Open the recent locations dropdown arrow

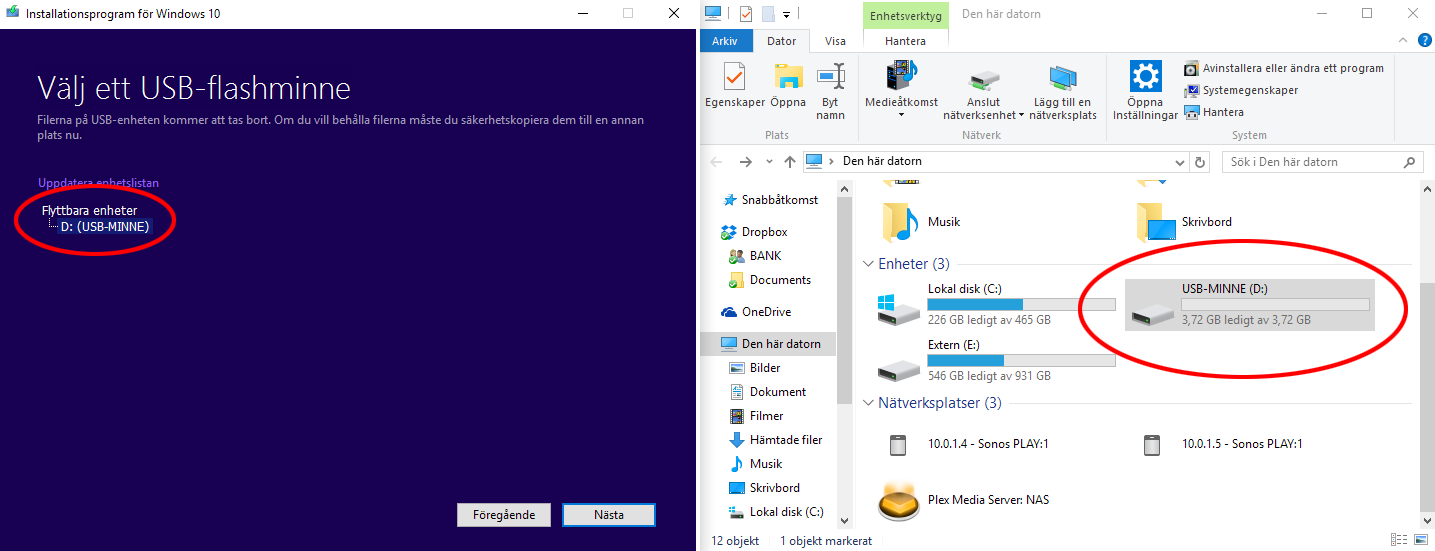pos(768,161)
